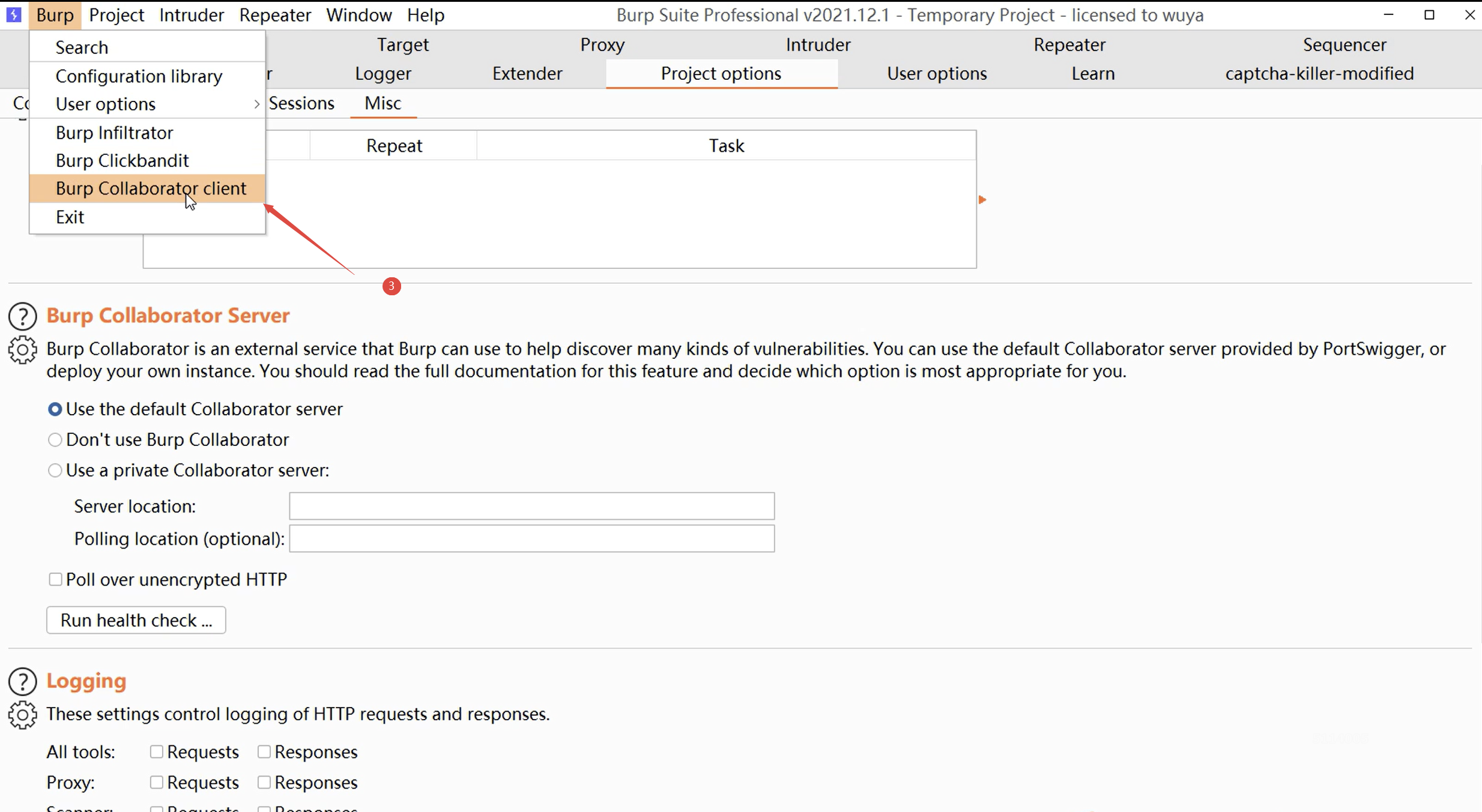Open the Sessions sub-tab
The width and height of the screenshot is (1482, 812).
pos(301,103)
